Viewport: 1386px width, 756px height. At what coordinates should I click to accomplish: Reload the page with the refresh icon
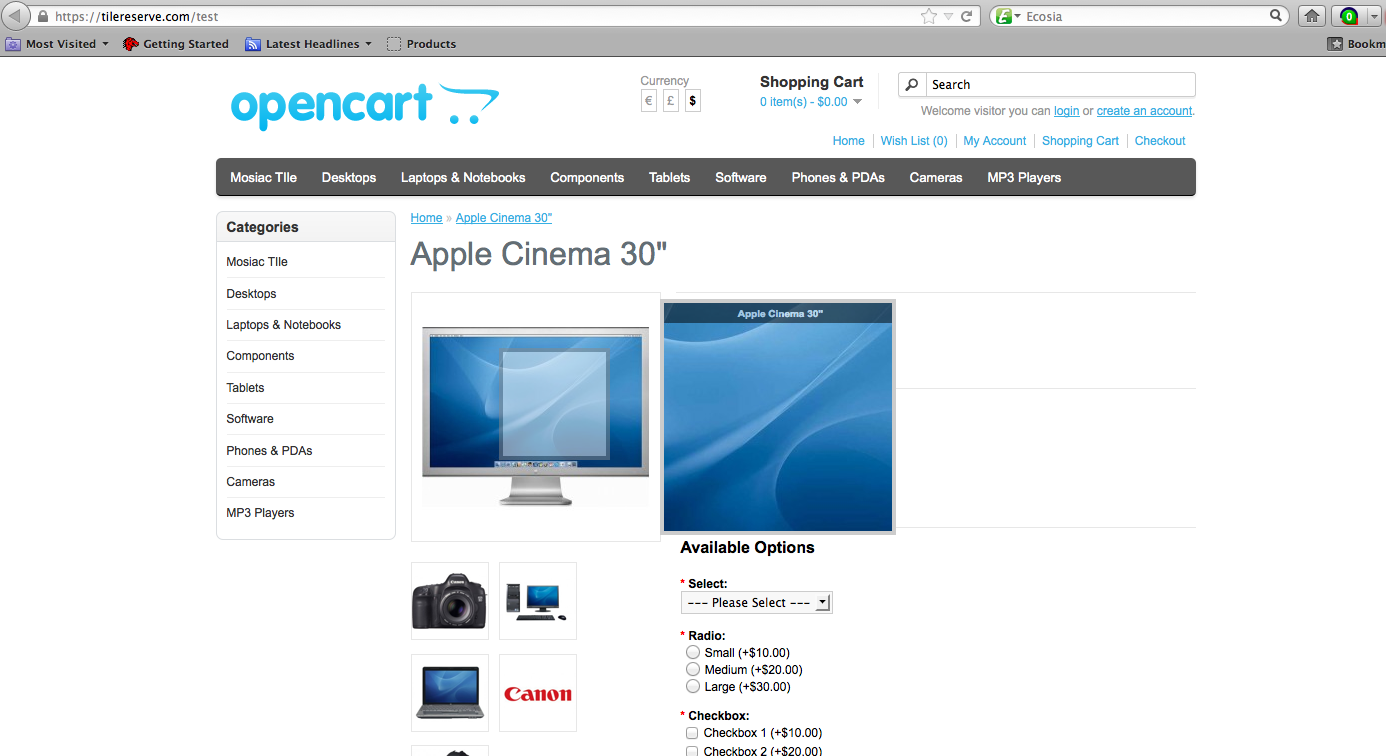(967, 16)
